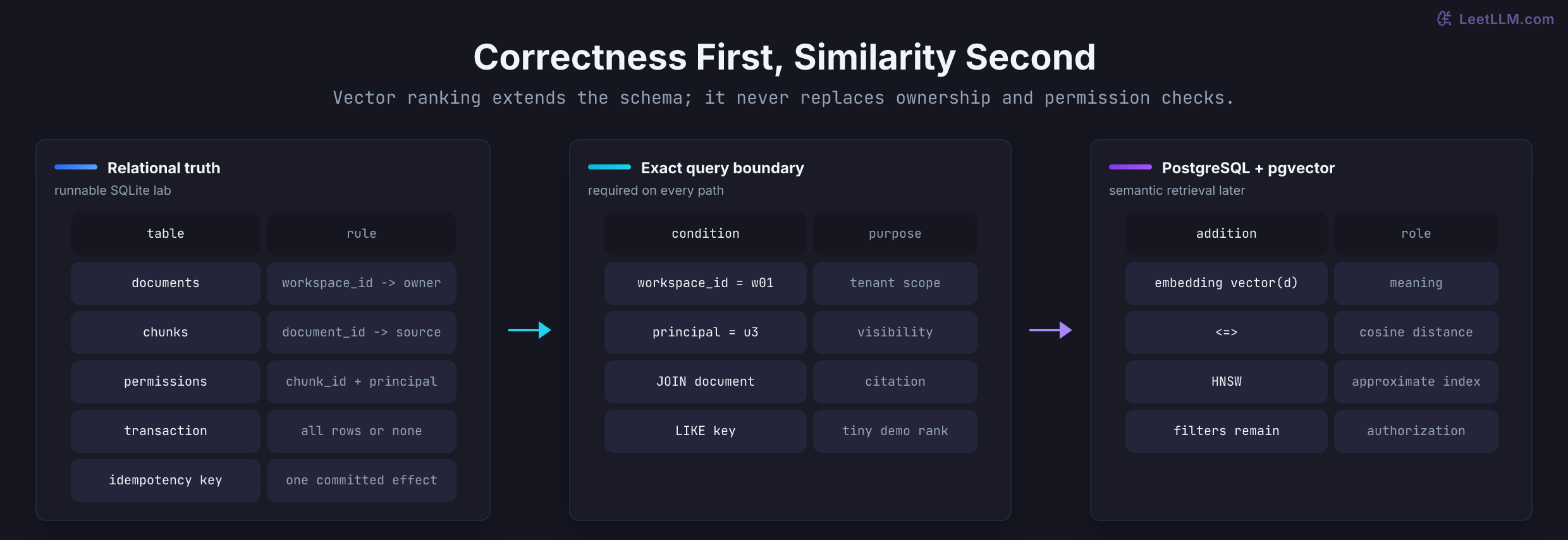Click the principal = u3 condition cell
The height and width of the screenshot is (540, 1568).
pyautogui.click(x=706, y=333)
